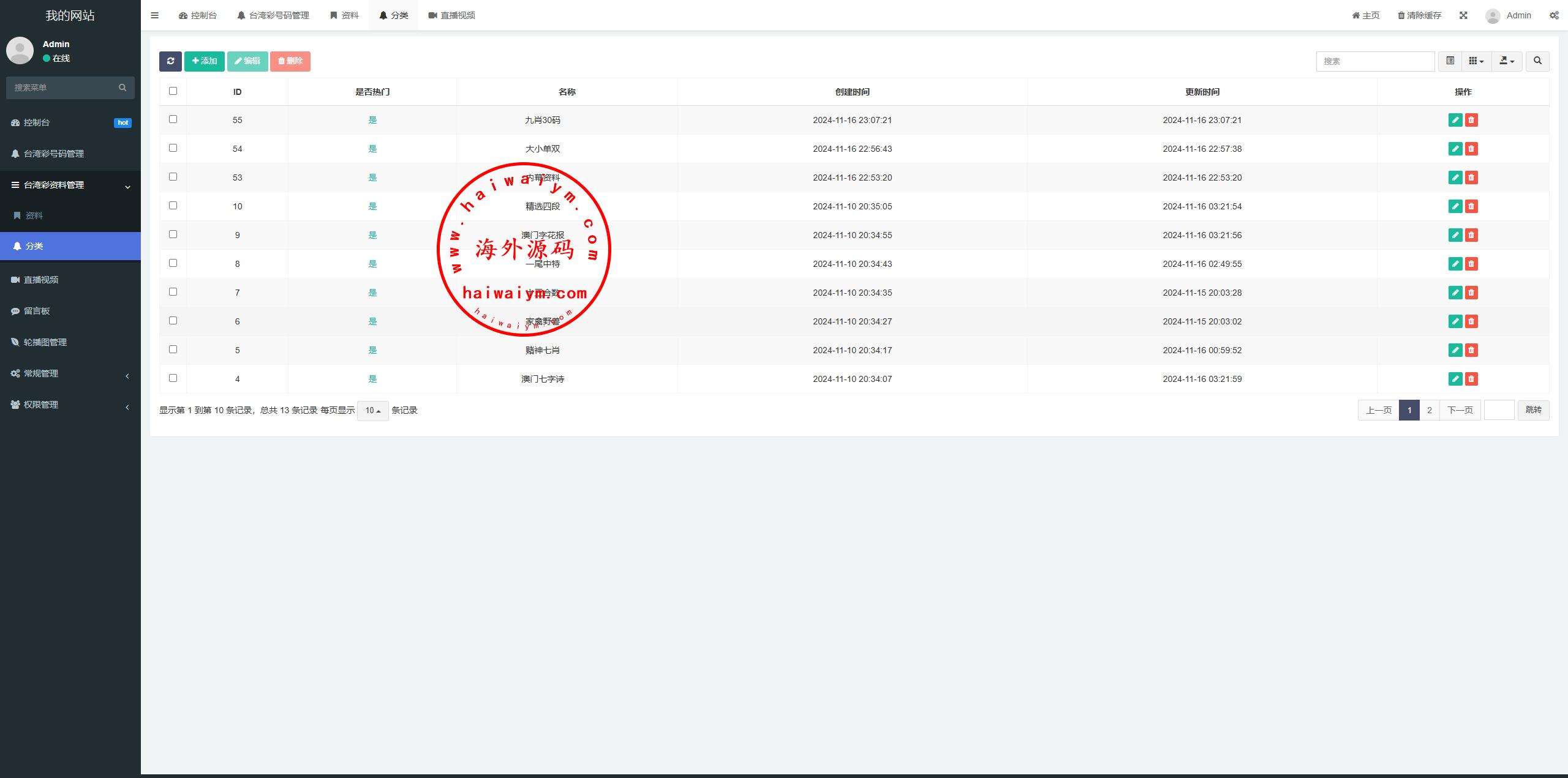This screenshot has height=778, width=1568.
Task: Click the red delete icon for row ID 54
Action: pos(1471,149)
